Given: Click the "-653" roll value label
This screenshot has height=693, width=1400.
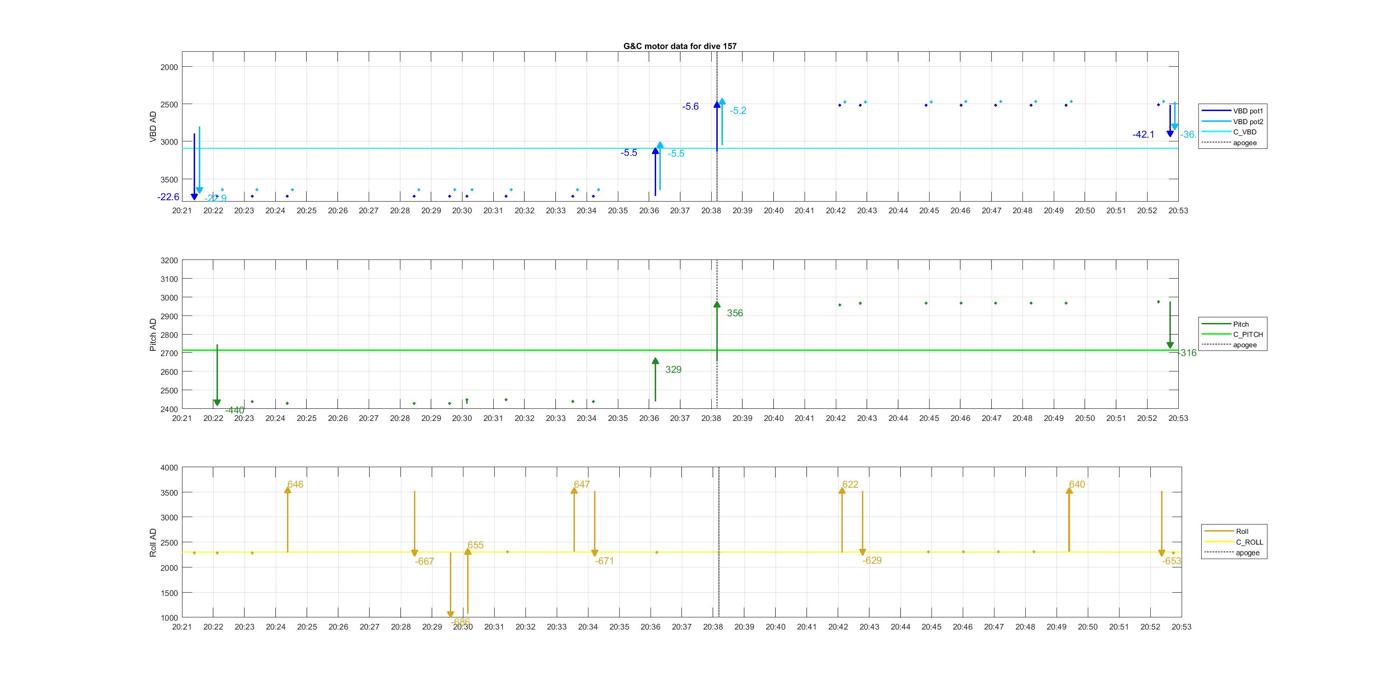Looking at the screenshot, I should [1172, 561].
